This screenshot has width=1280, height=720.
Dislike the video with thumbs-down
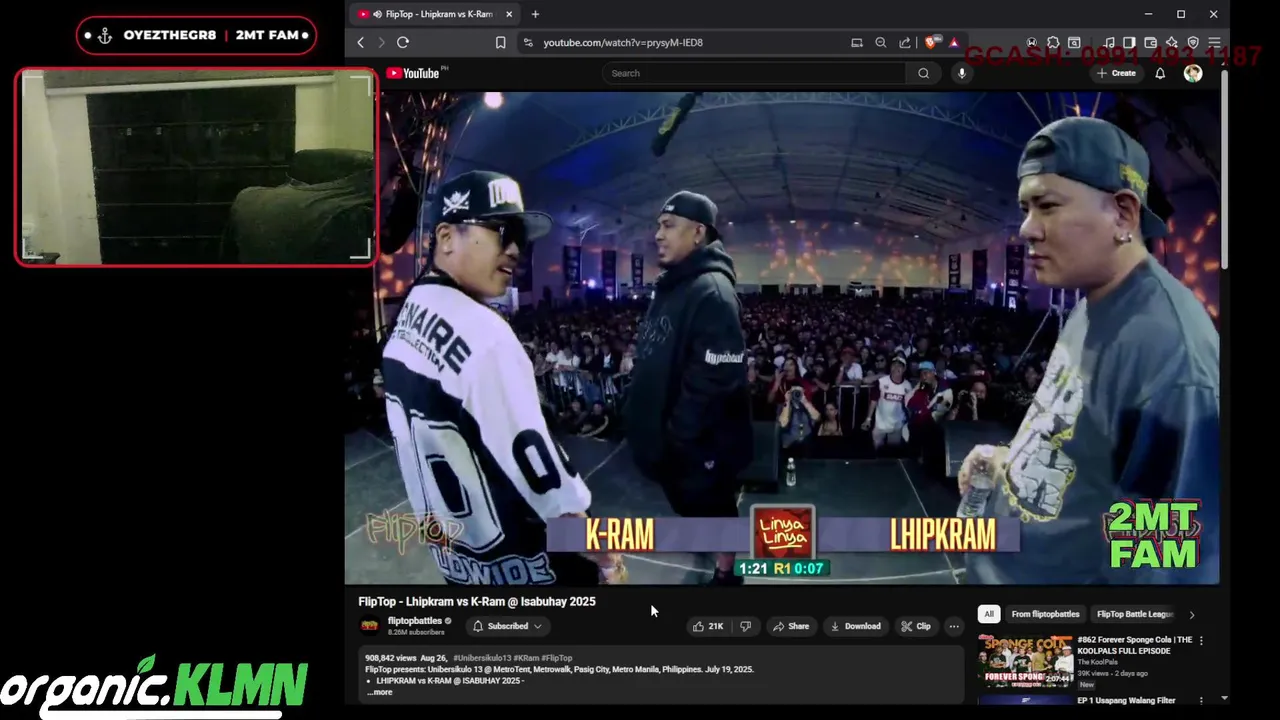tap(746, 626)
